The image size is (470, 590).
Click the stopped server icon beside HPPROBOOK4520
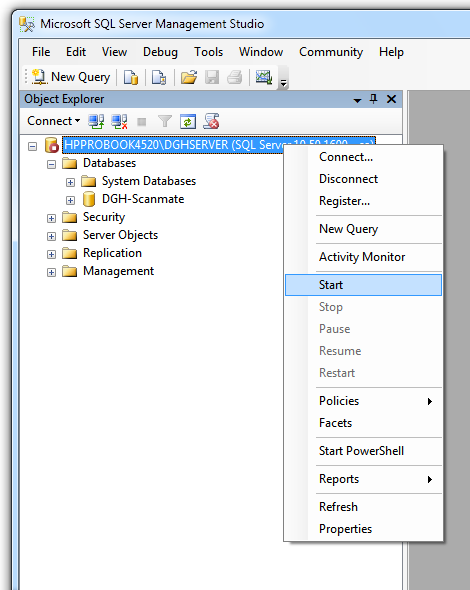[x=52, y=145]
